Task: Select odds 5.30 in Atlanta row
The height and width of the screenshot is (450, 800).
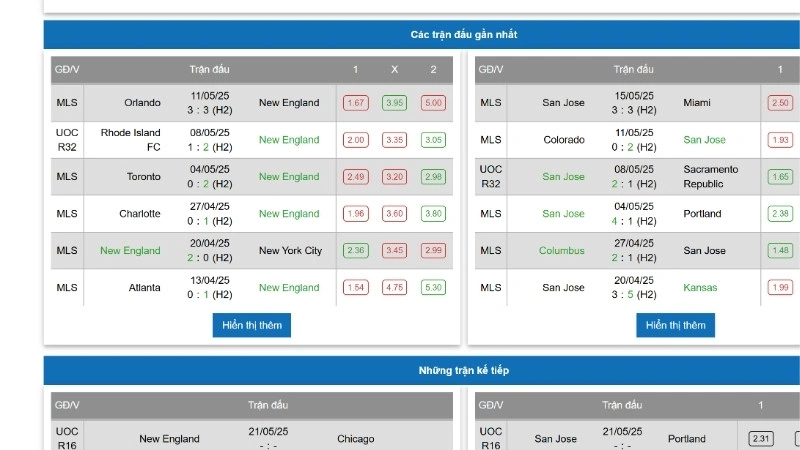Action: 433,287
